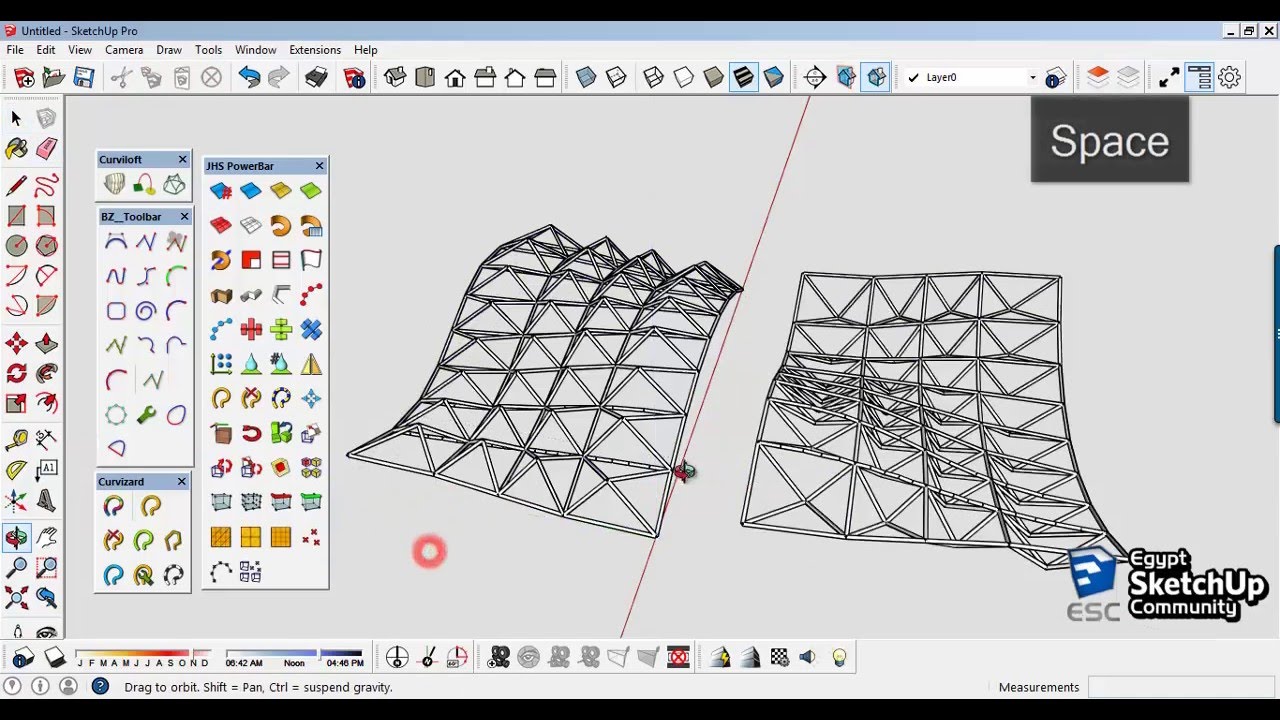Select the Text label tool
This screenshot has height=720, width=1280.
(x=46, y=470)
